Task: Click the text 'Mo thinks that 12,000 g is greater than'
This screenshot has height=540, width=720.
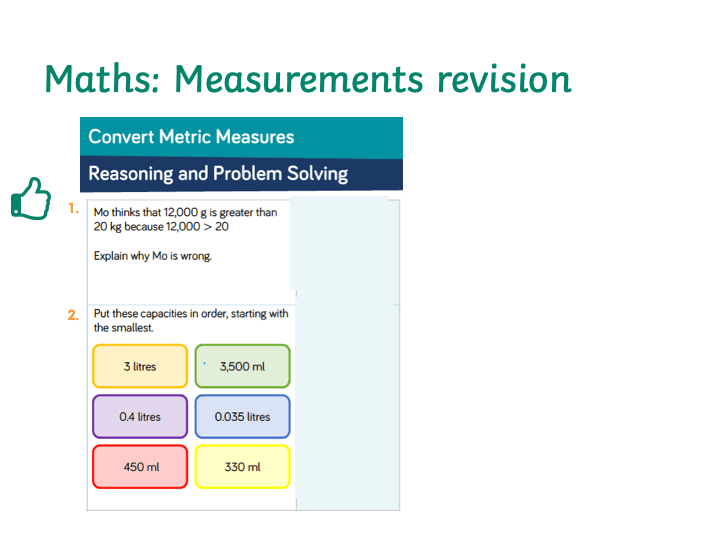Action: (x=186, y=212)
